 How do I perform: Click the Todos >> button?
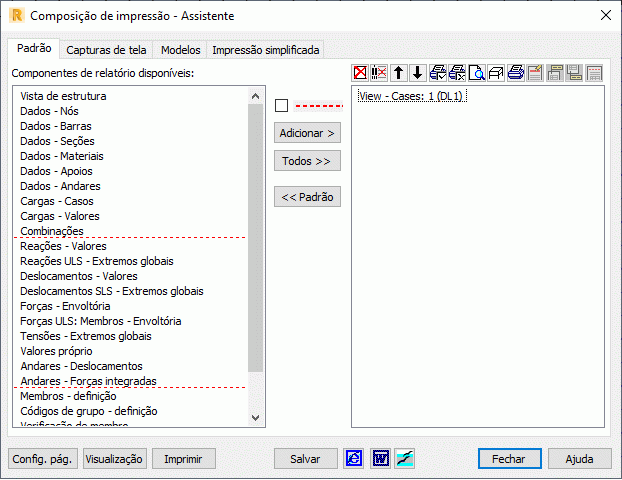pyautogui.click(x=307, y=161)
